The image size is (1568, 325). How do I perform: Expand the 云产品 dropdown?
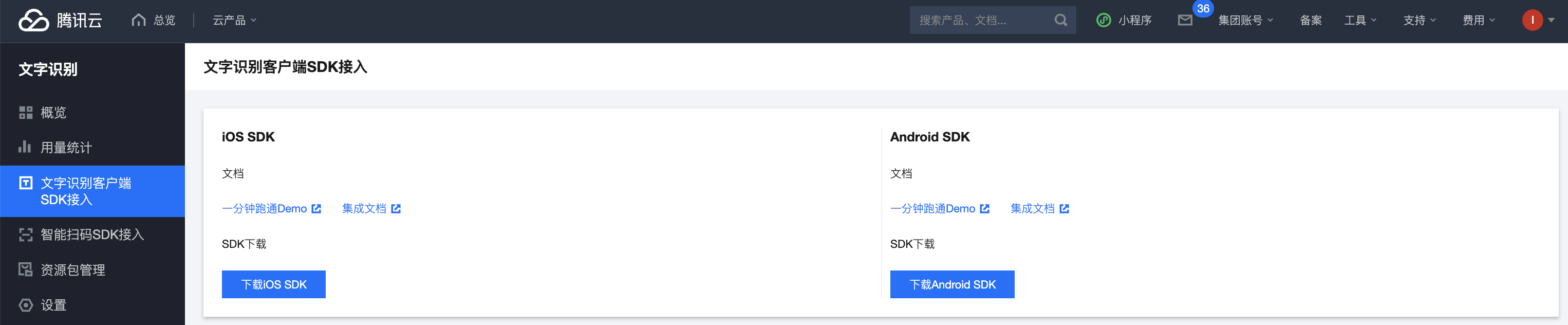(234, 20)
